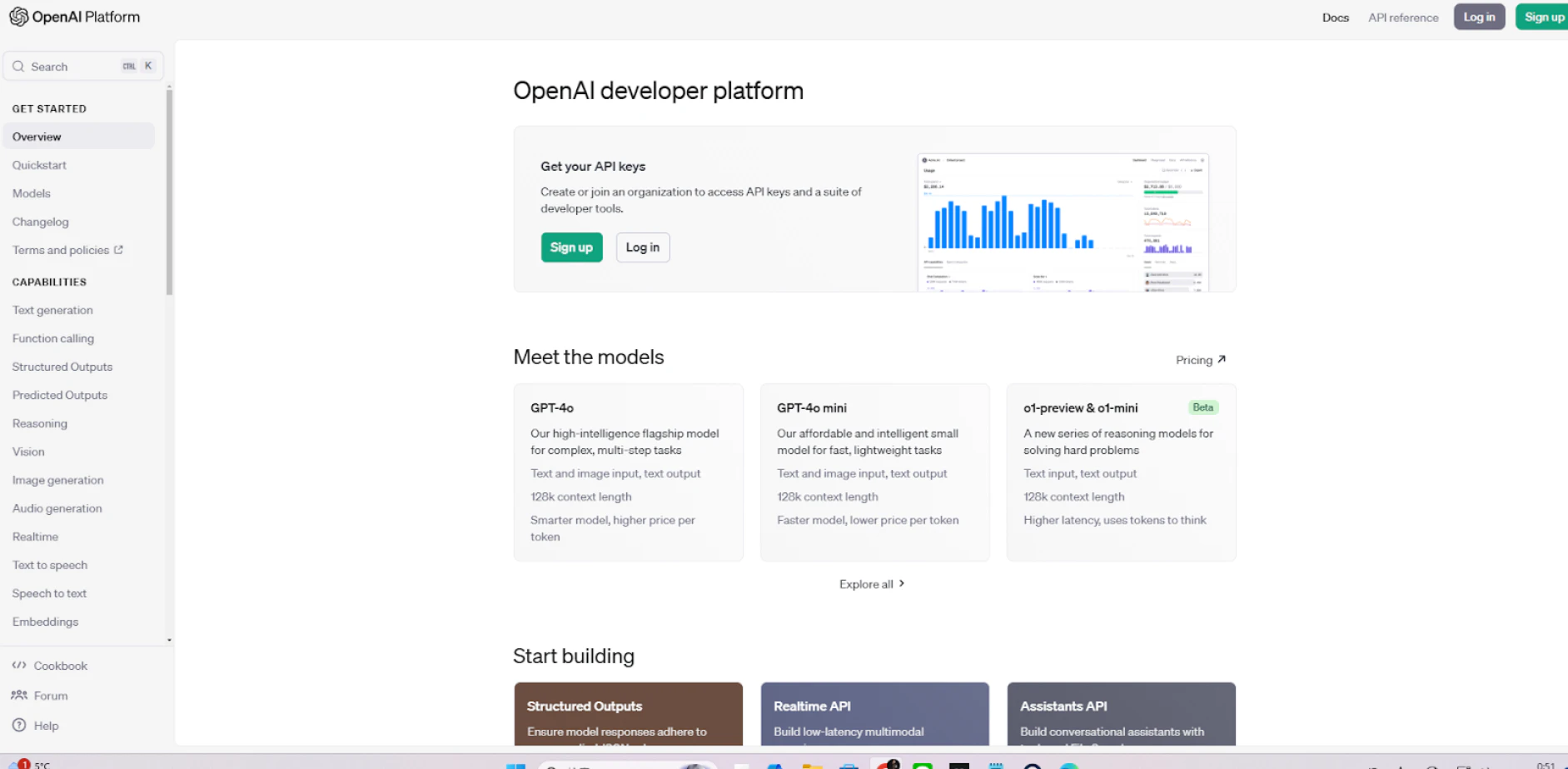This screenshot has height=769, width=1568.
Task: Focus the Search field in the sidebar
Action: click(x=83, y=67)
